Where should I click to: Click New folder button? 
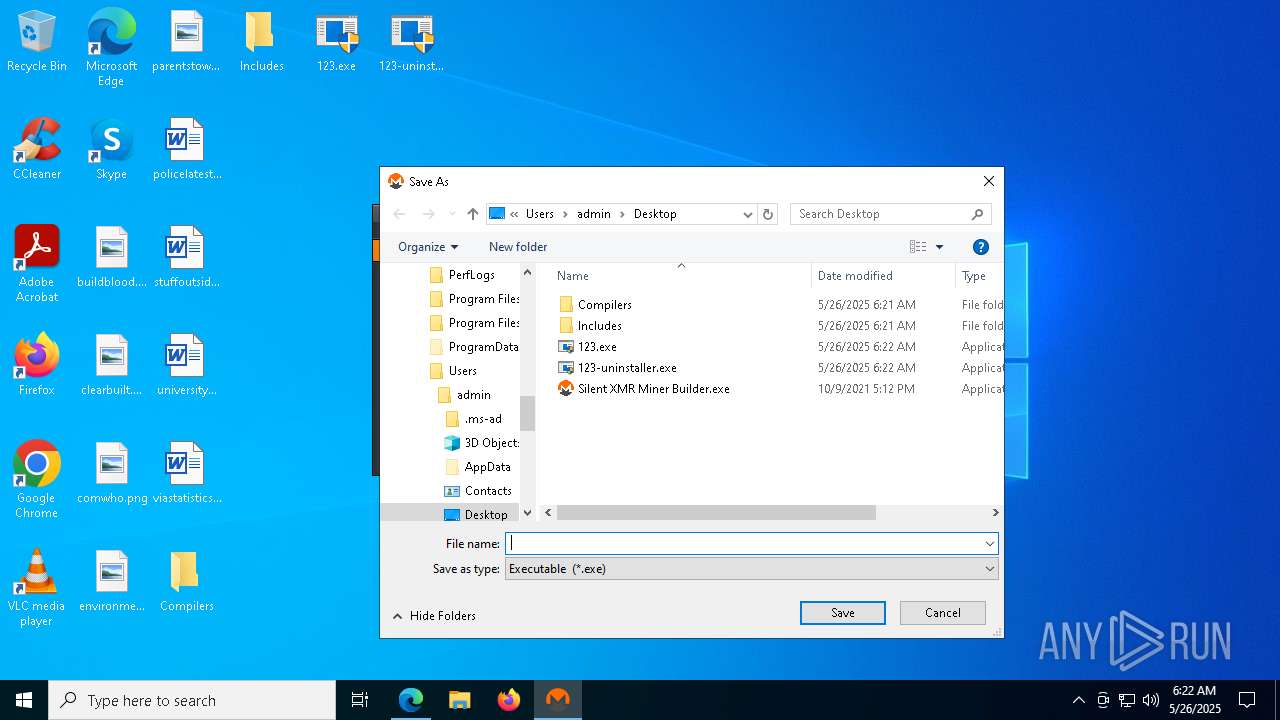pyautogui.click(x=518, y=247)
